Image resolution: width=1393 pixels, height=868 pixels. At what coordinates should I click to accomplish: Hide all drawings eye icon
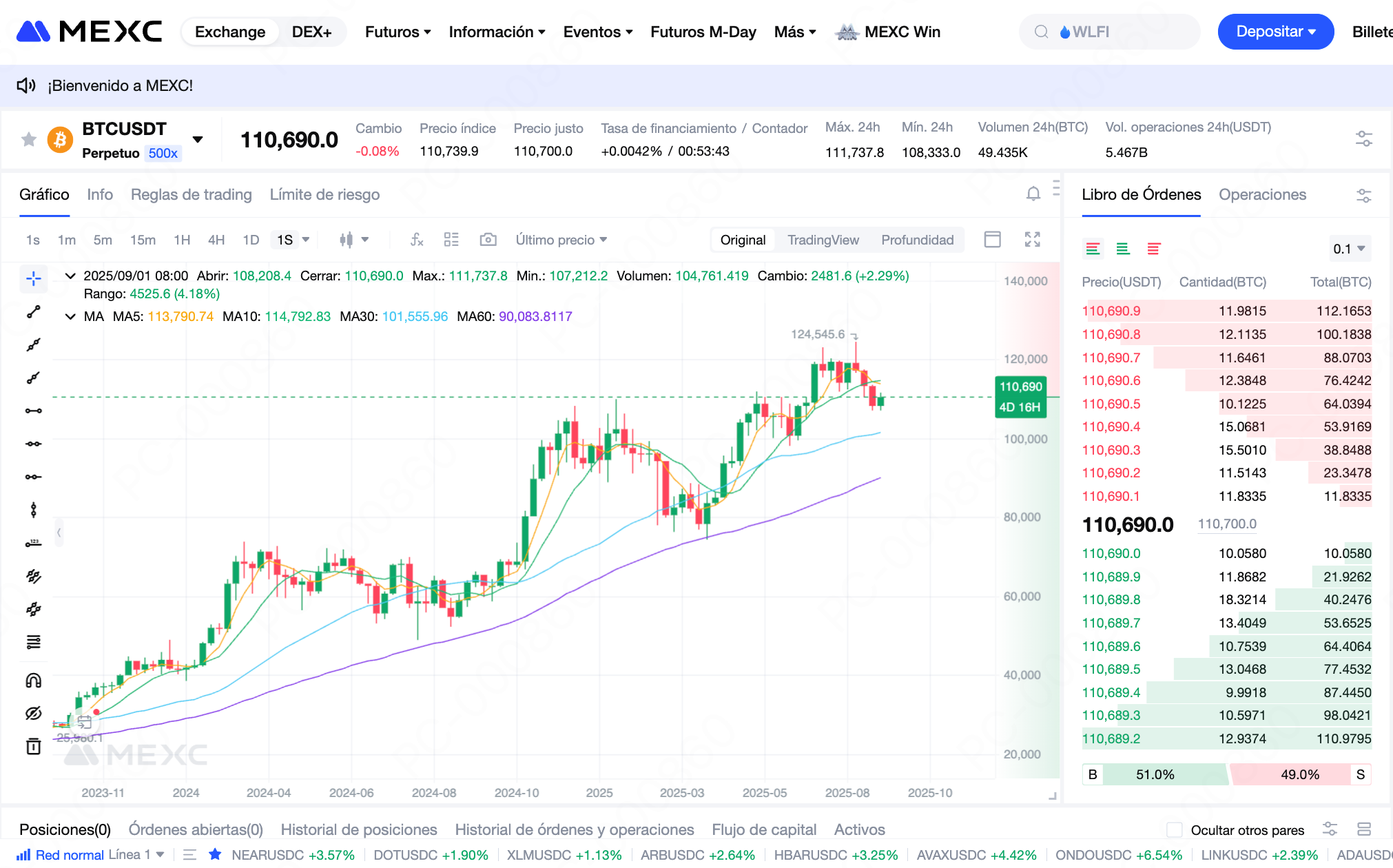coord(33,714)
